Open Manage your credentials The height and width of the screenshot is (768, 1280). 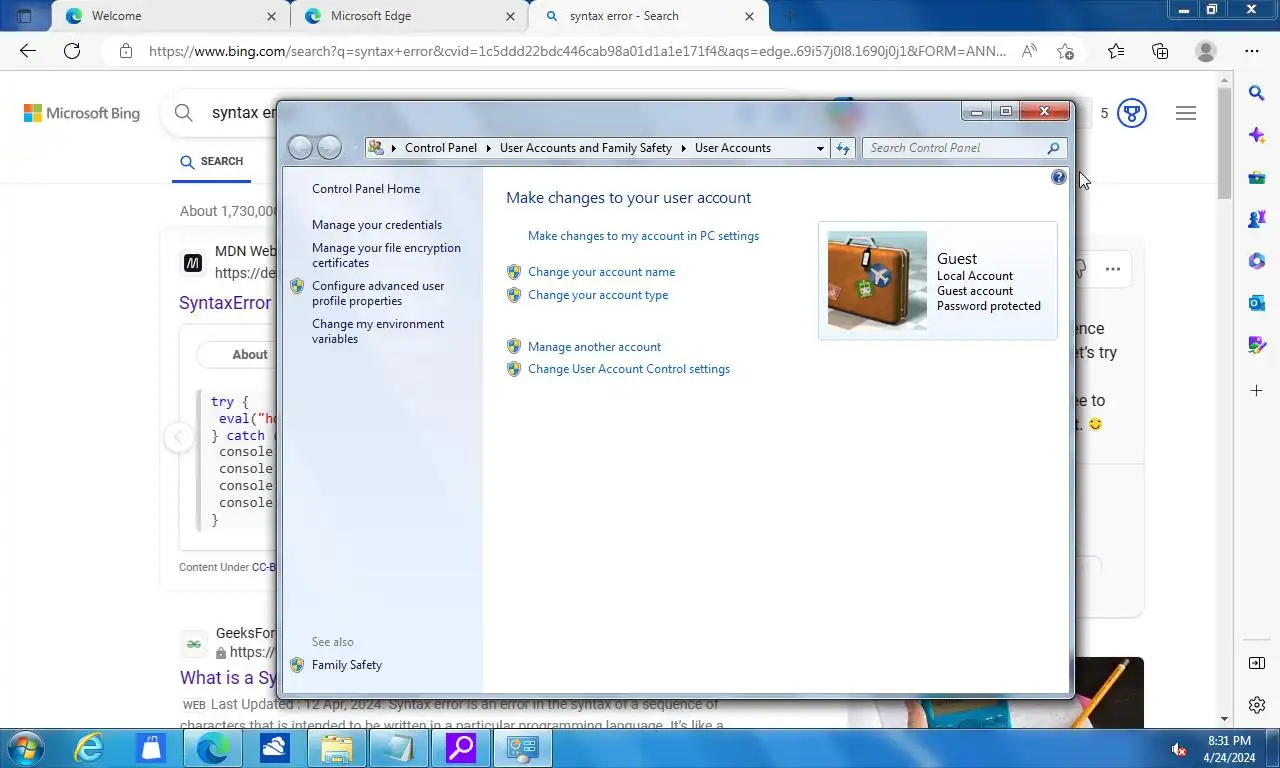point(377,225)
